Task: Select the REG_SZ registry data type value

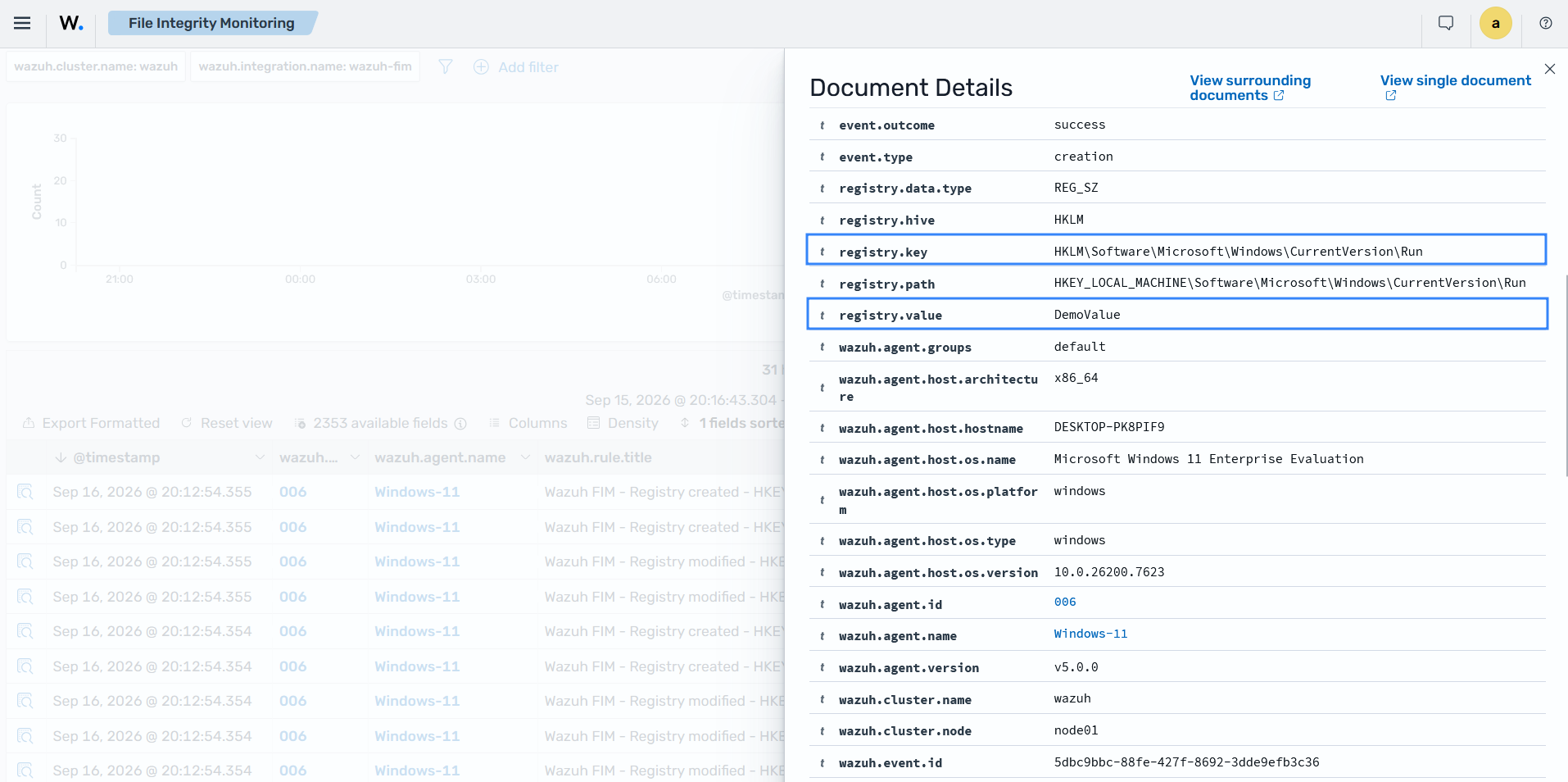Action: tap(1076, 188)
